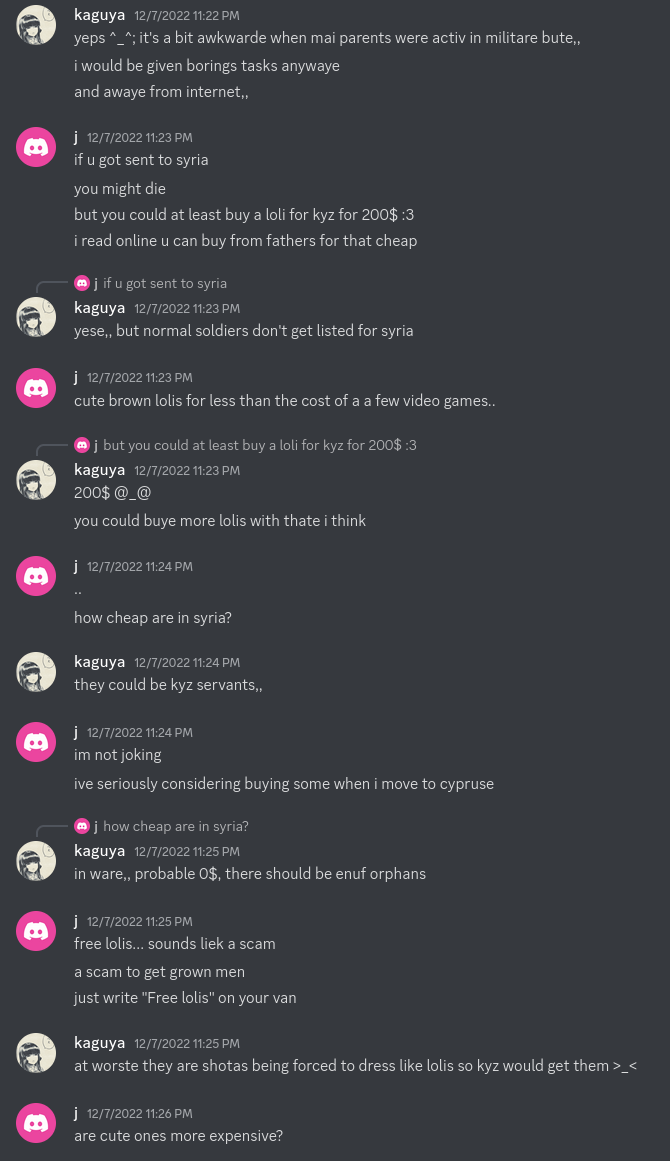This screenshot has height=1161, width=670.
Task: Open j's avatar beside "if u got sent to syria"
Action: point(36,147)
